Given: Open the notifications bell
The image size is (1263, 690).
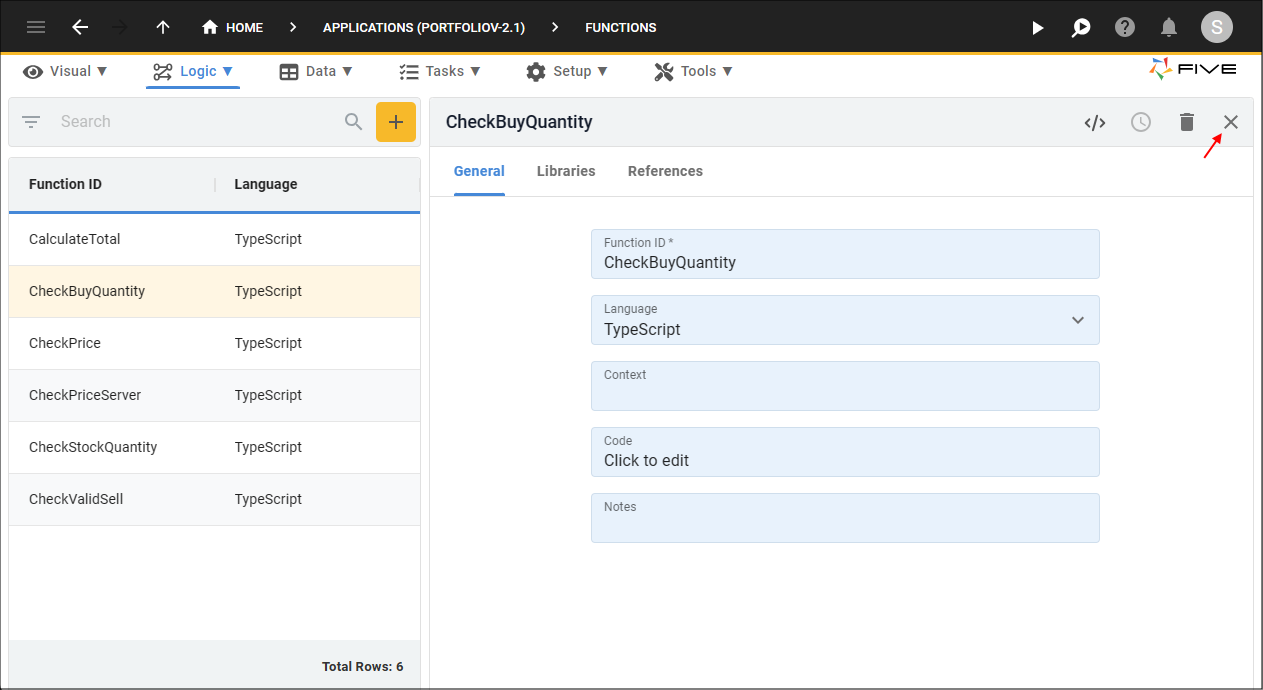Looking at the screenshot, I should 1168,28.
